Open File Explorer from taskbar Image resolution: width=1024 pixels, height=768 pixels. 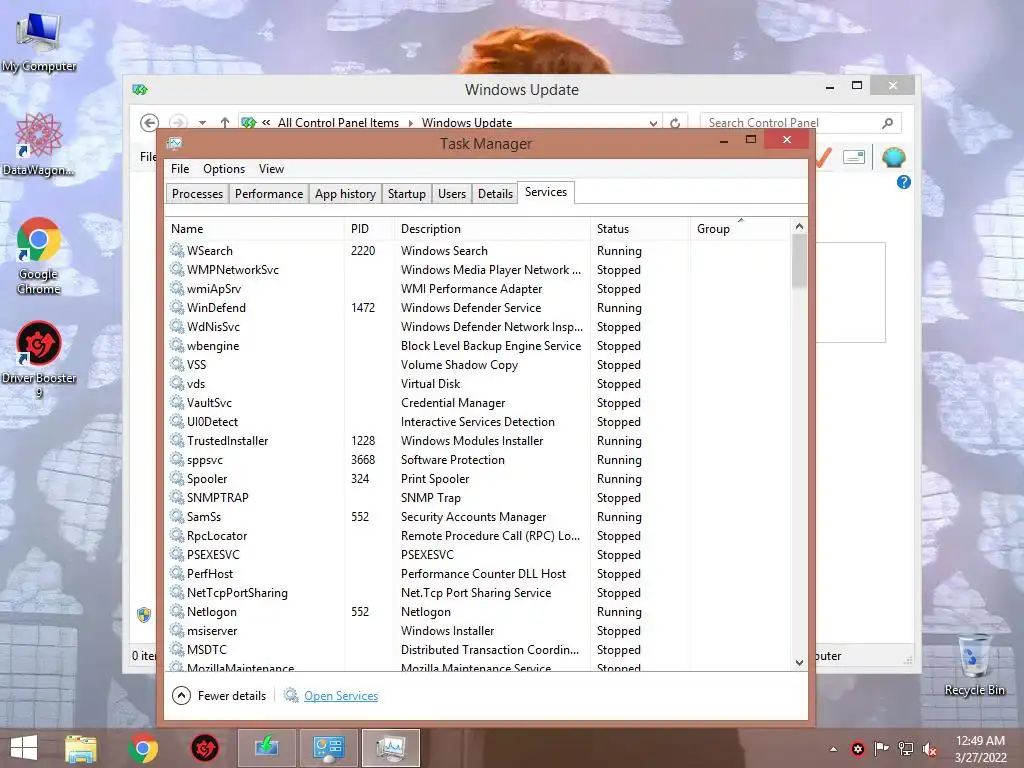(x=80, y=748)
